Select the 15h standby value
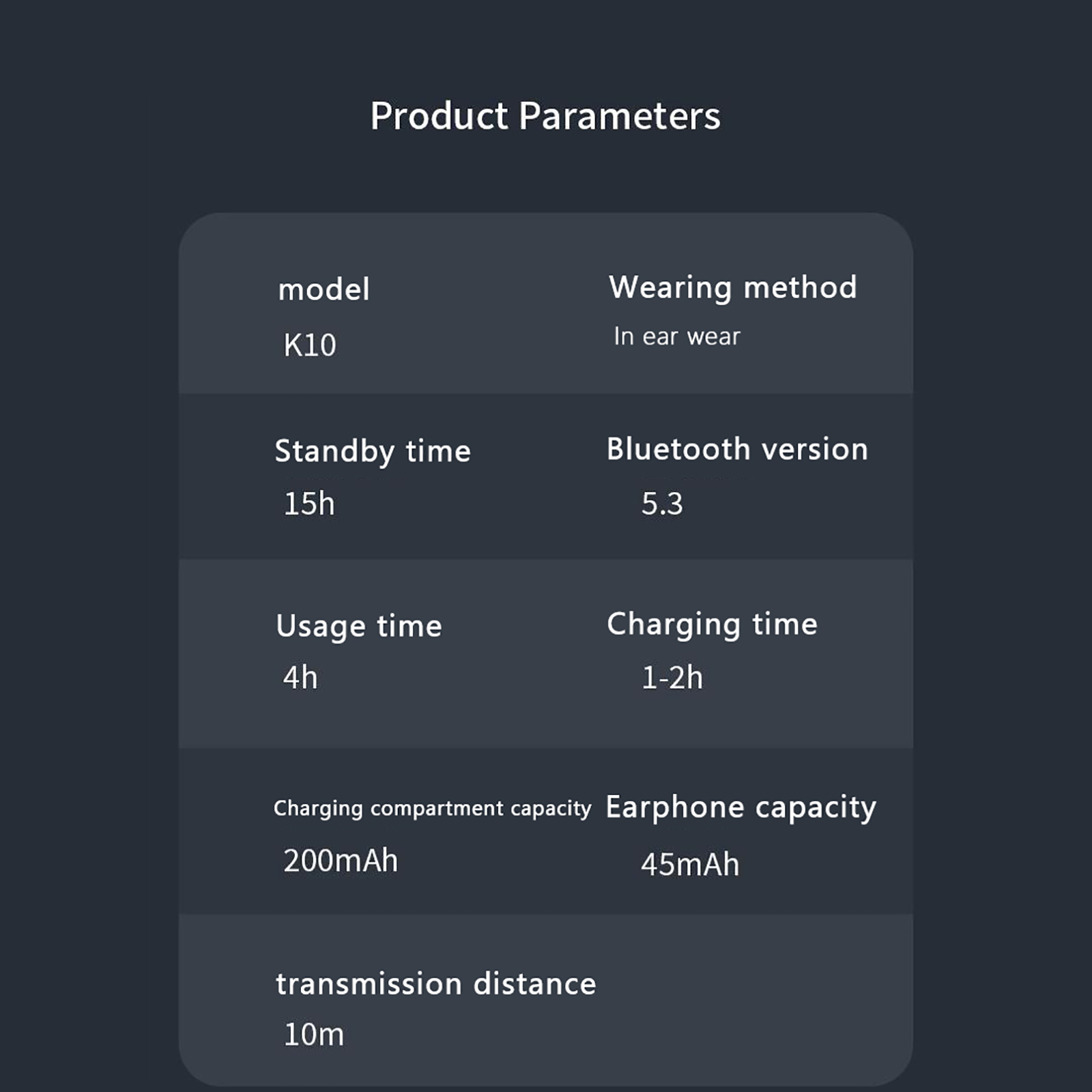1092x1092 pixels. 309,504
